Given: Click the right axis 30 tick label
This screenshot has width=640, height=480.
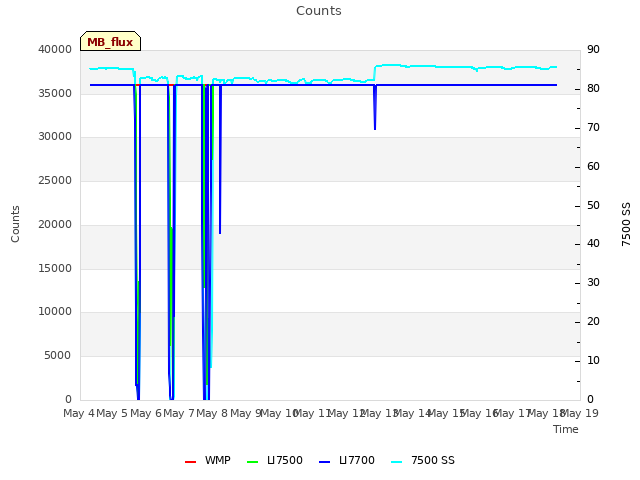Looking at the screenshot, I should tap(593, 282).
